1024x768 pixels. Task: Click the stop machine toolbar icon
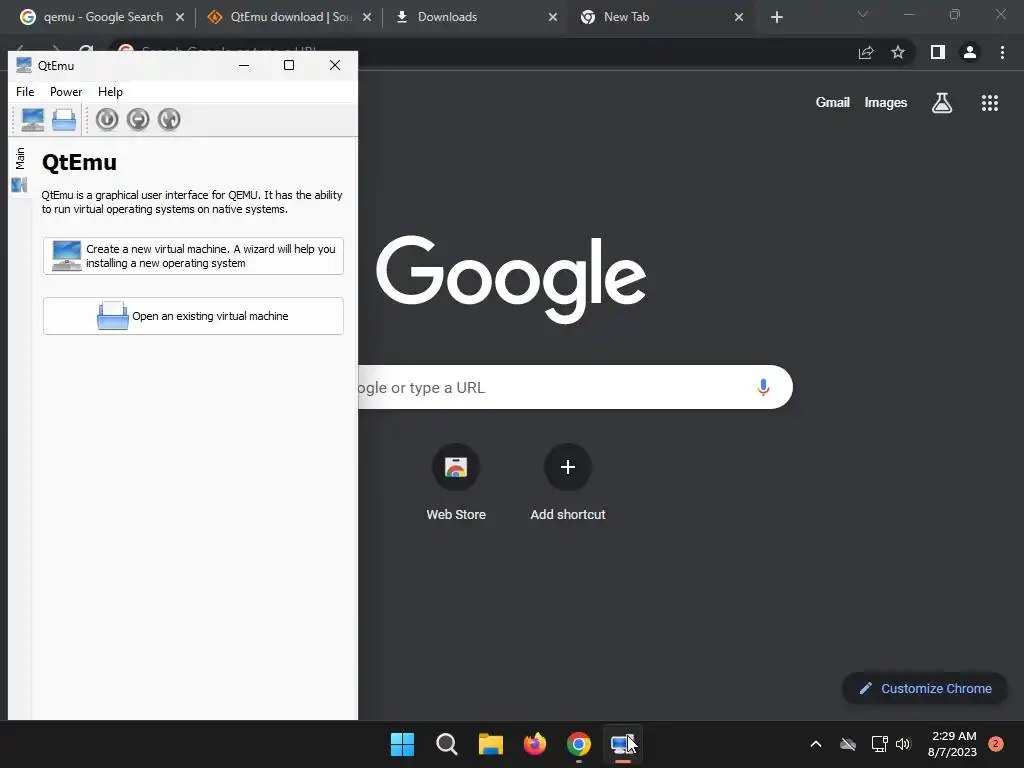pyautogui.click(x=138, y=120)
